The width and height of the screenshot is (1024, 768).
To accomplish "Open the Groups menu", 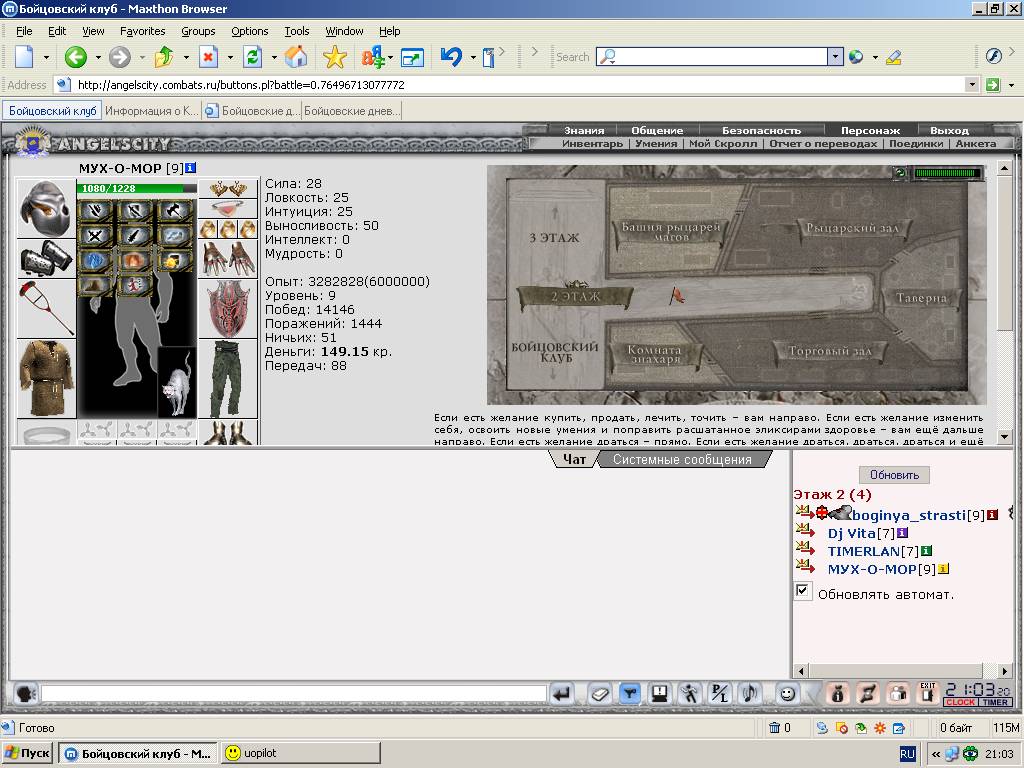I will [198, 31].
